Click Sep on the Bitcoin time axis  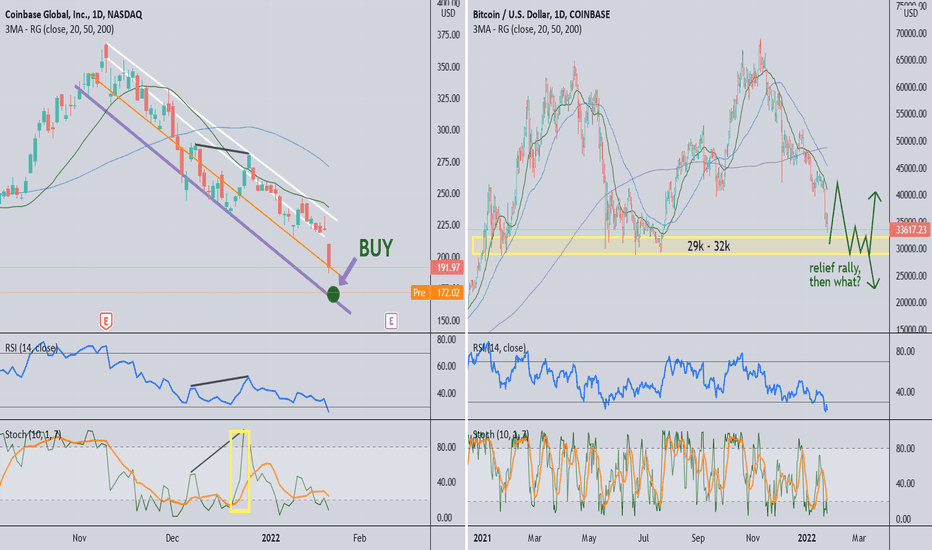pos(698,538)
